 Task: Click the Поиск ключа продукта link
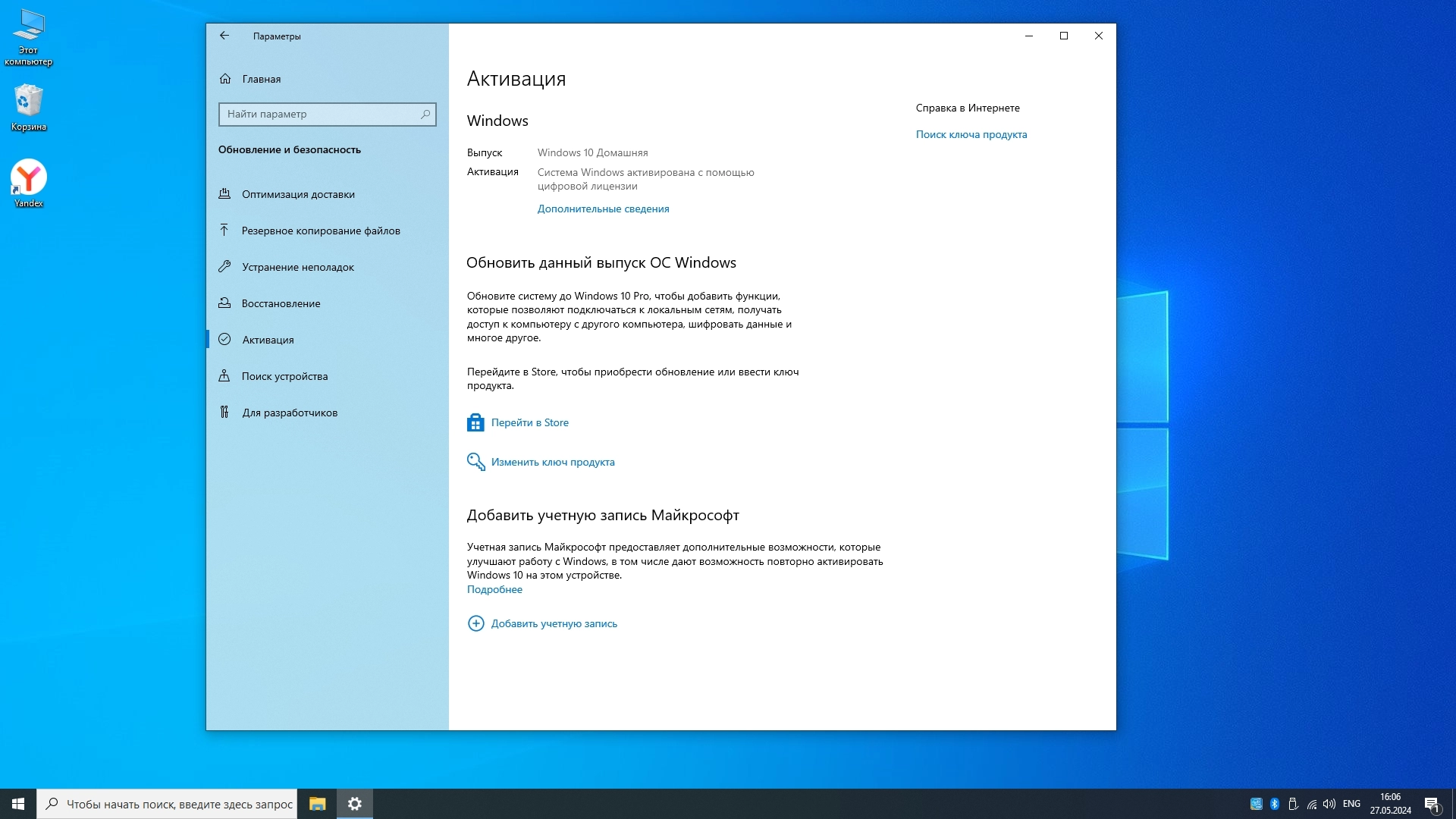[x=971, y=134]
